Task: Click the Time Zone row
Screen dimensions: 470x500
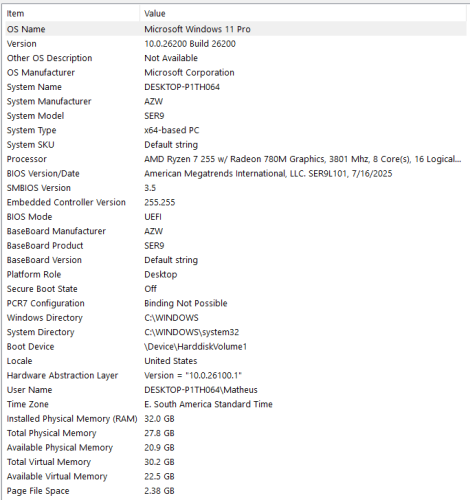Action: [x=236, y=404]
